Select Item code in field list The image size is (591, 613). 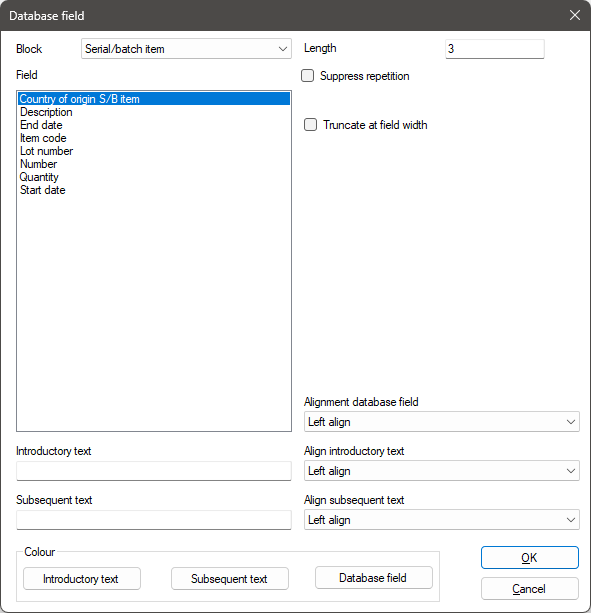pos(43,138)
